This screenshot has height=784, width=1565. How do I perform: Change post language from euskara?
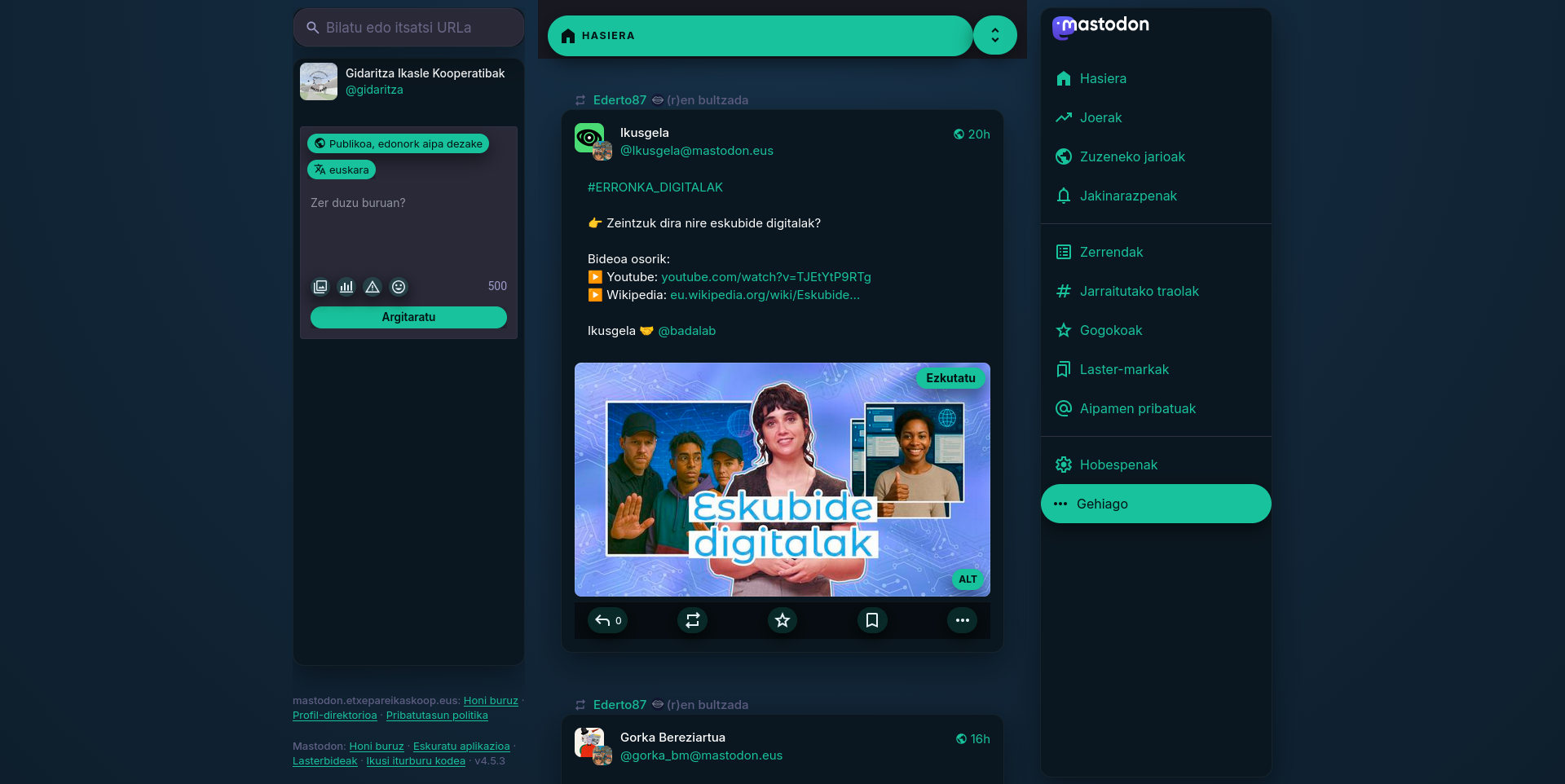(342, 170)
